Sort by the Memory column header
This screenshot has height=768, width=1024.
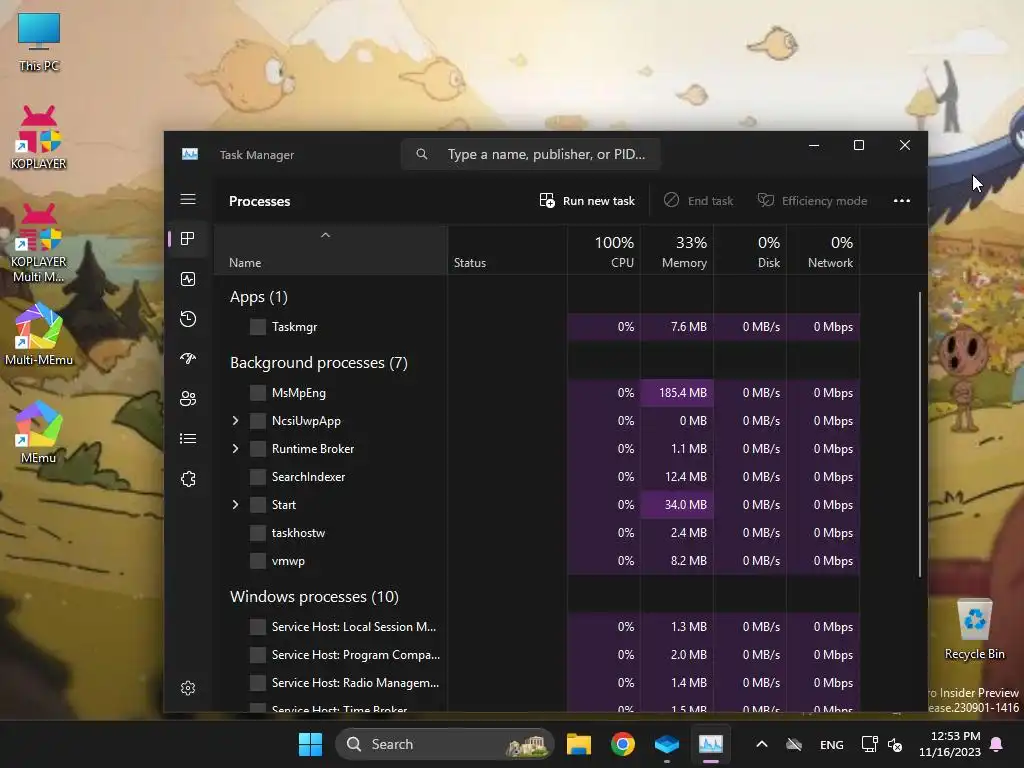677,251
